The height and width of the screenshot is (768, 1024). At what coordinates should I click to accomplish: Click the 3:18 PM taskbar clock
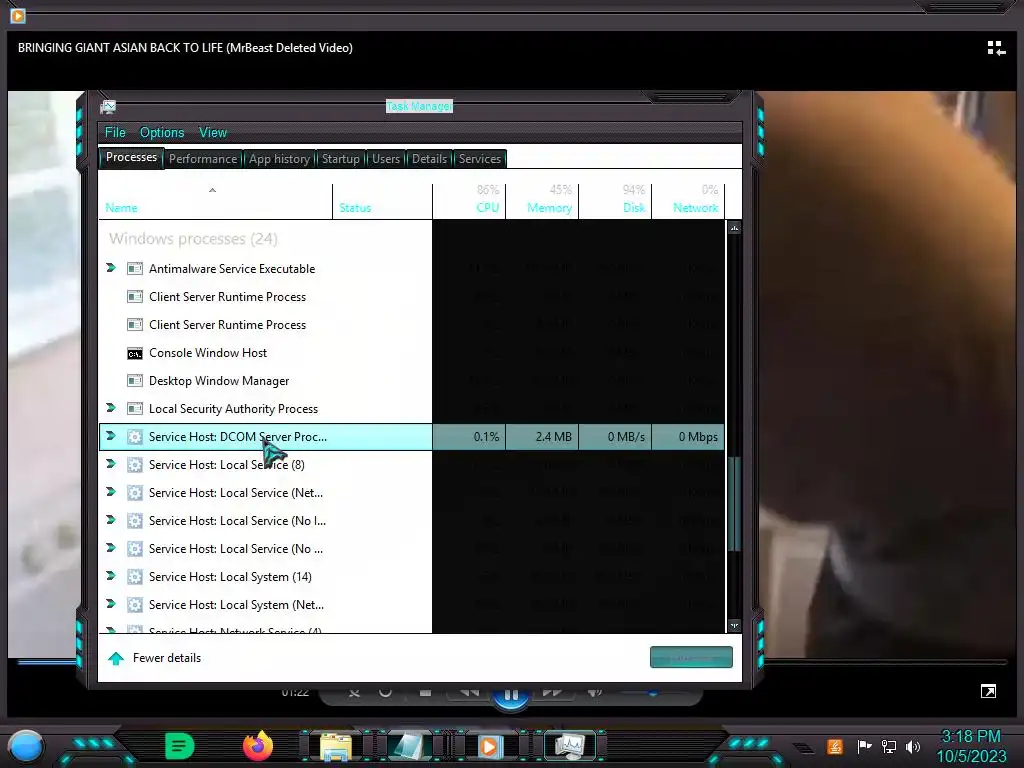[970, 737]
